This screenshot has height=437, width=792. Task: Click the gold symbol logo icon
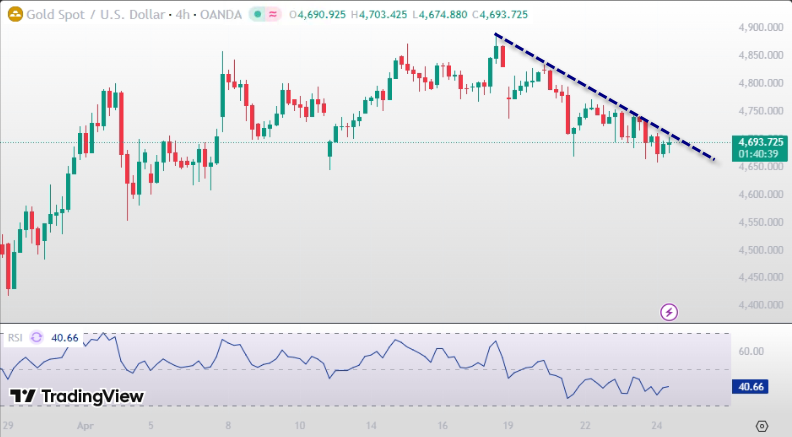coord(15,15)
